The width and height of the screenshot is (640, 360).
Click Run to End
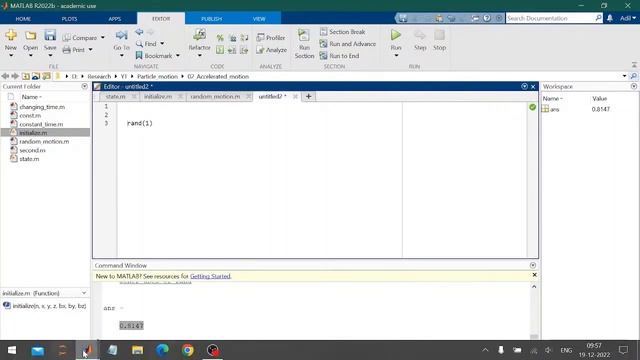tap(340, 56)
